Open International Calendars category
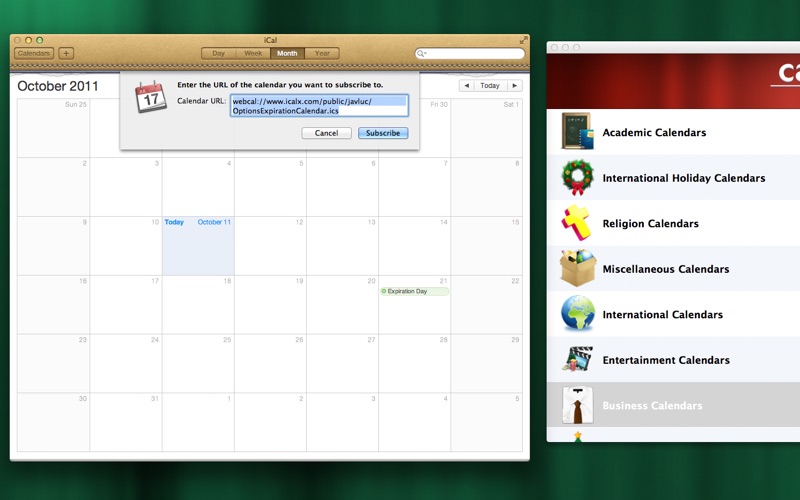 tap(673, 314)
